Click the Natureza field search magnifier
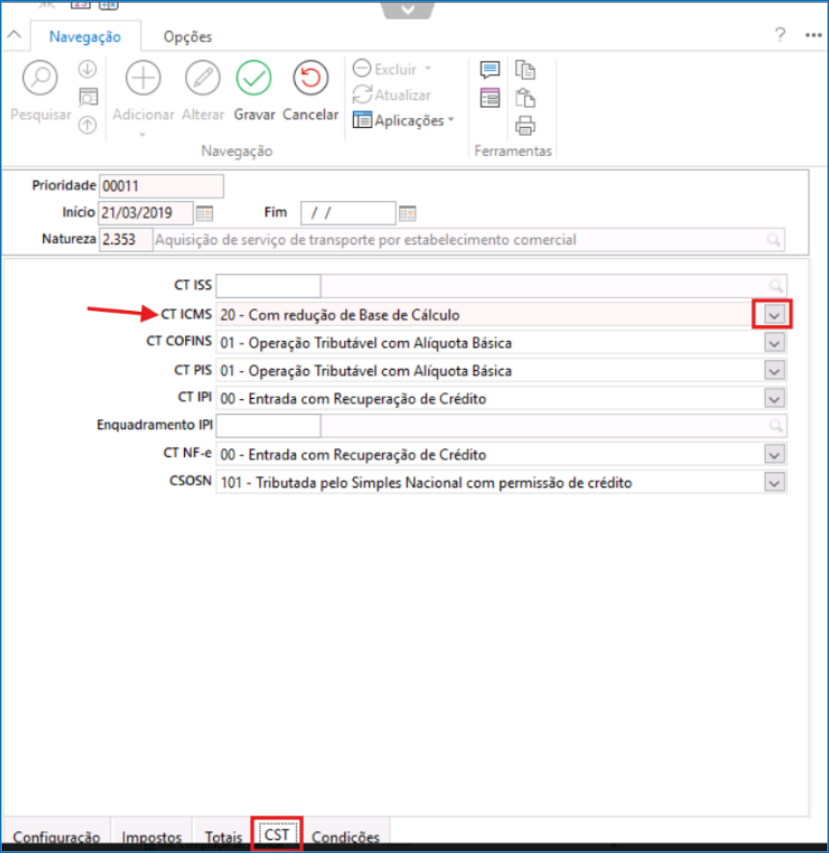 tap(773, 240)
